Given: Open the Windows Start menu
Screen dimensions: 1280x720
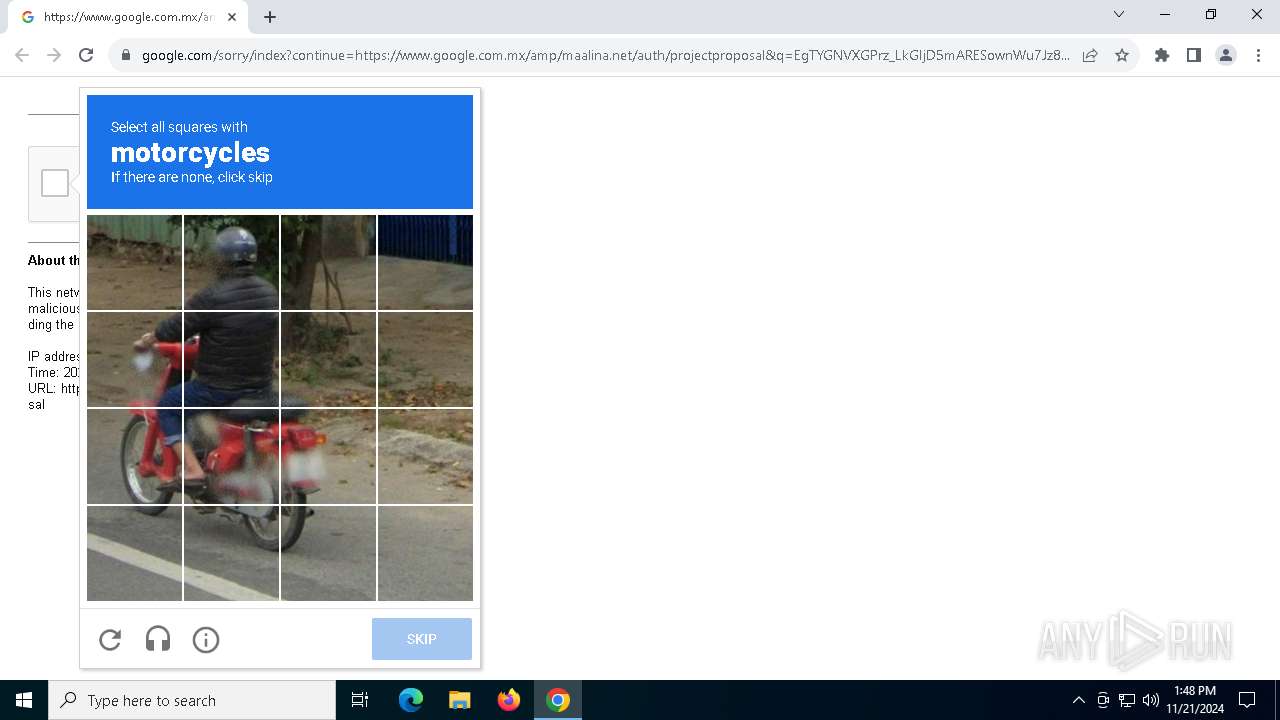Looking at the screenshot, I should click(x=24, y=700).
